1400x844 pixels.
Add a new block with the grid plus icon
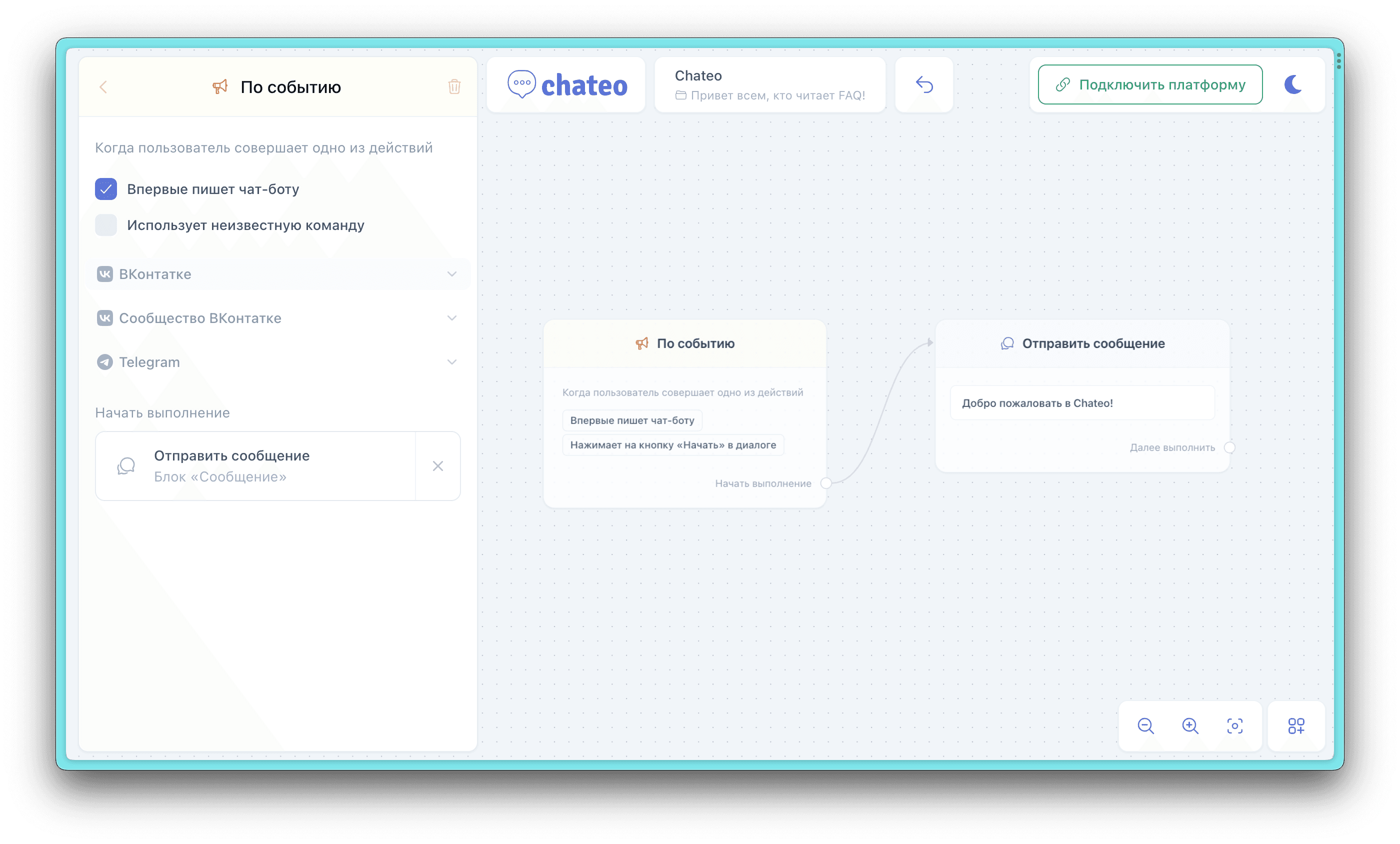click(x=1296, y=726)
